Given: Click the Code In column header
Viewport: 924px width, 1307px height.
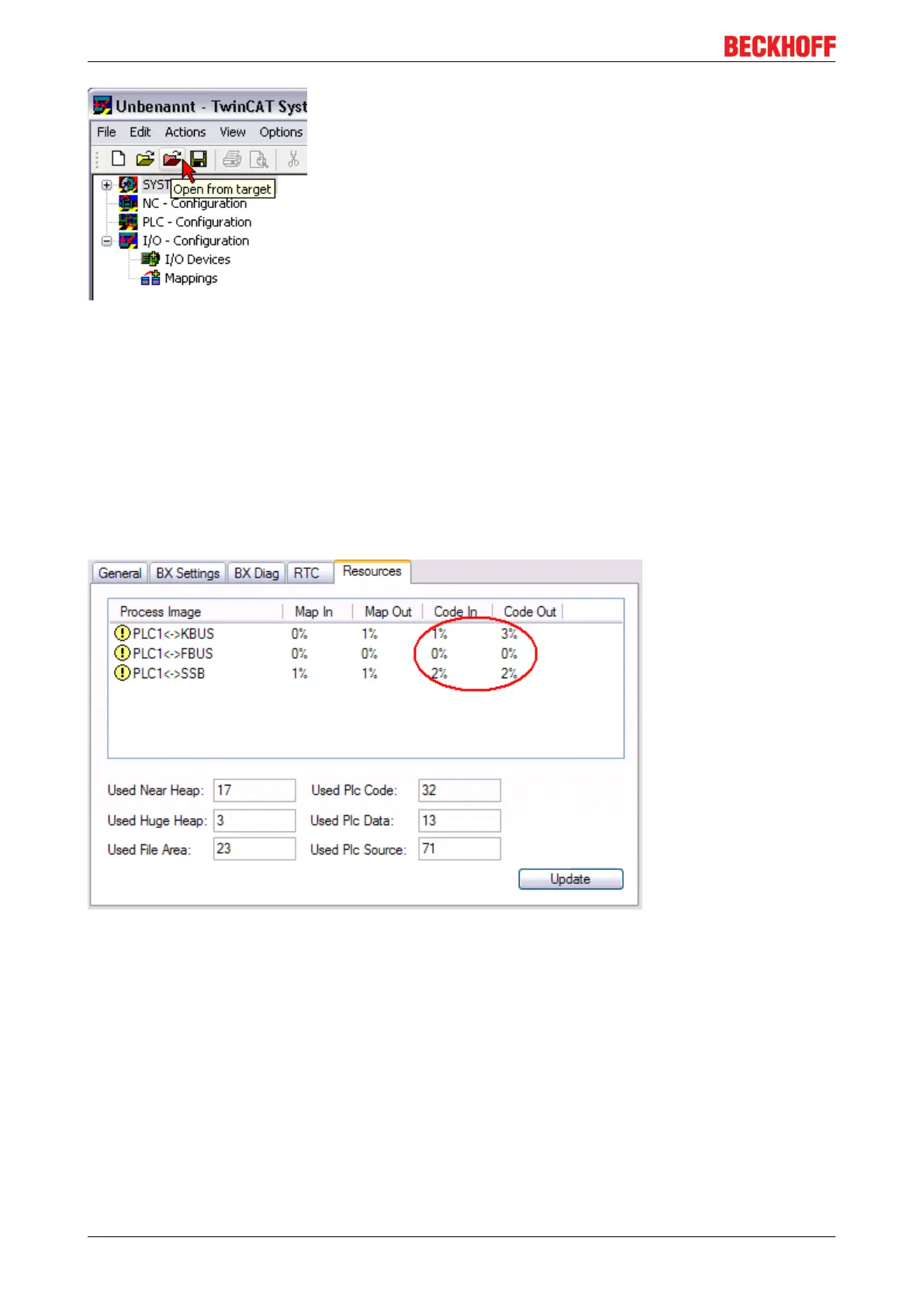Looking at the screenshot, I should [458, 612].
